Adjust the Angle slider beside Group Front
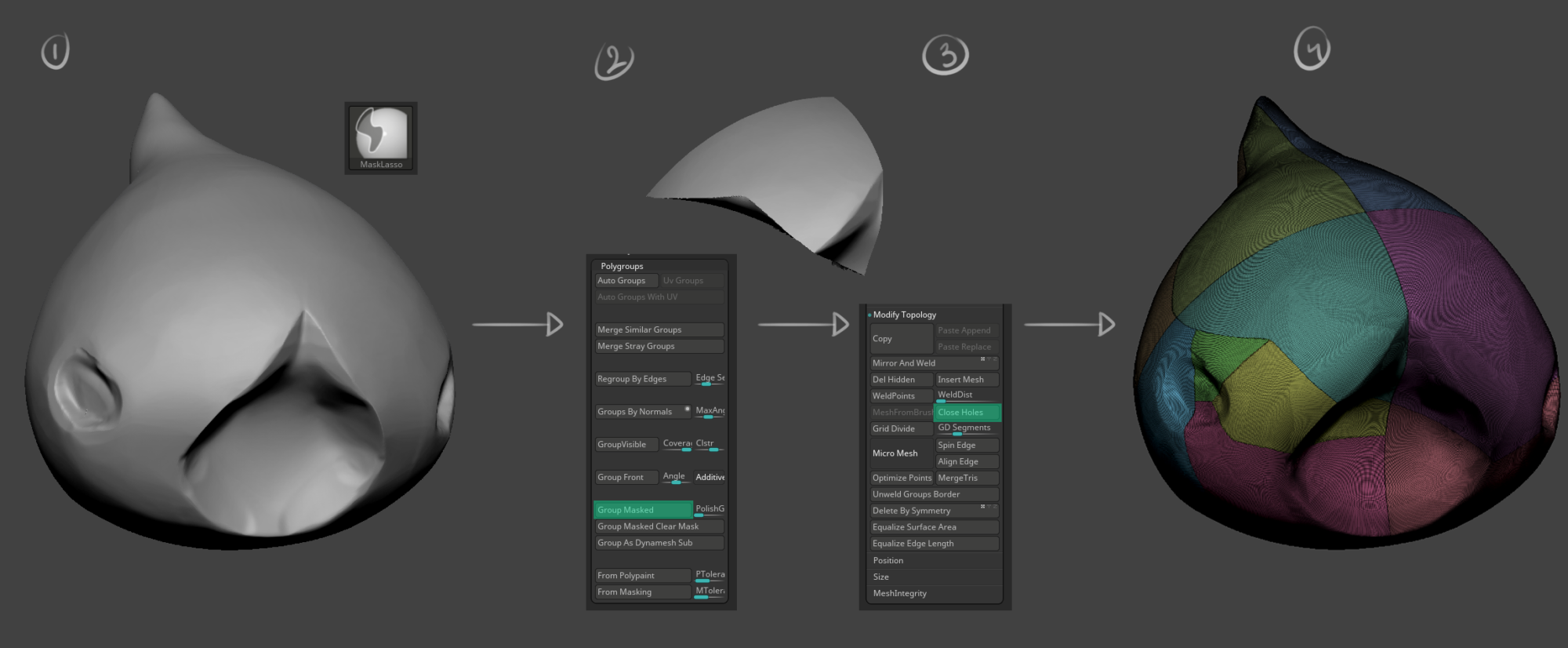Viewport: 1568px width, 648px height. click(677, 478)
